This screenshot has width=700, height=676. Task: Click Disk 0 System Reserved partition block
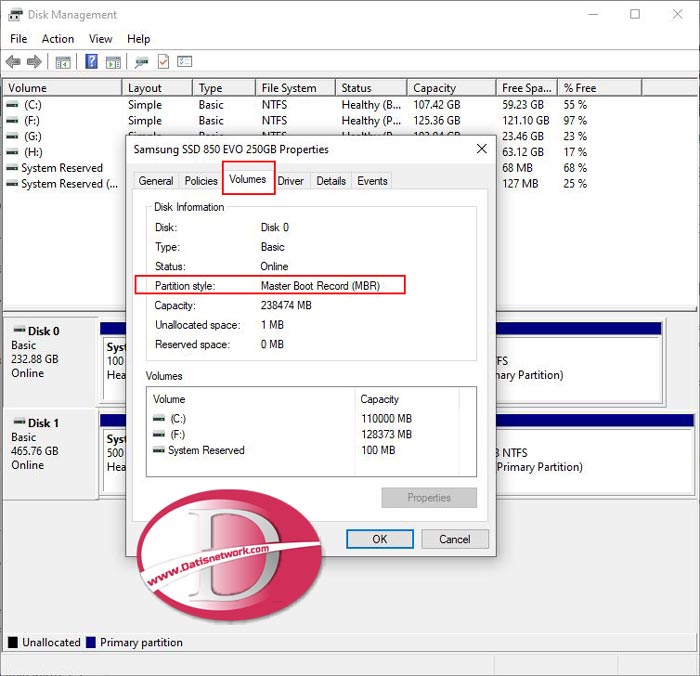115,368
